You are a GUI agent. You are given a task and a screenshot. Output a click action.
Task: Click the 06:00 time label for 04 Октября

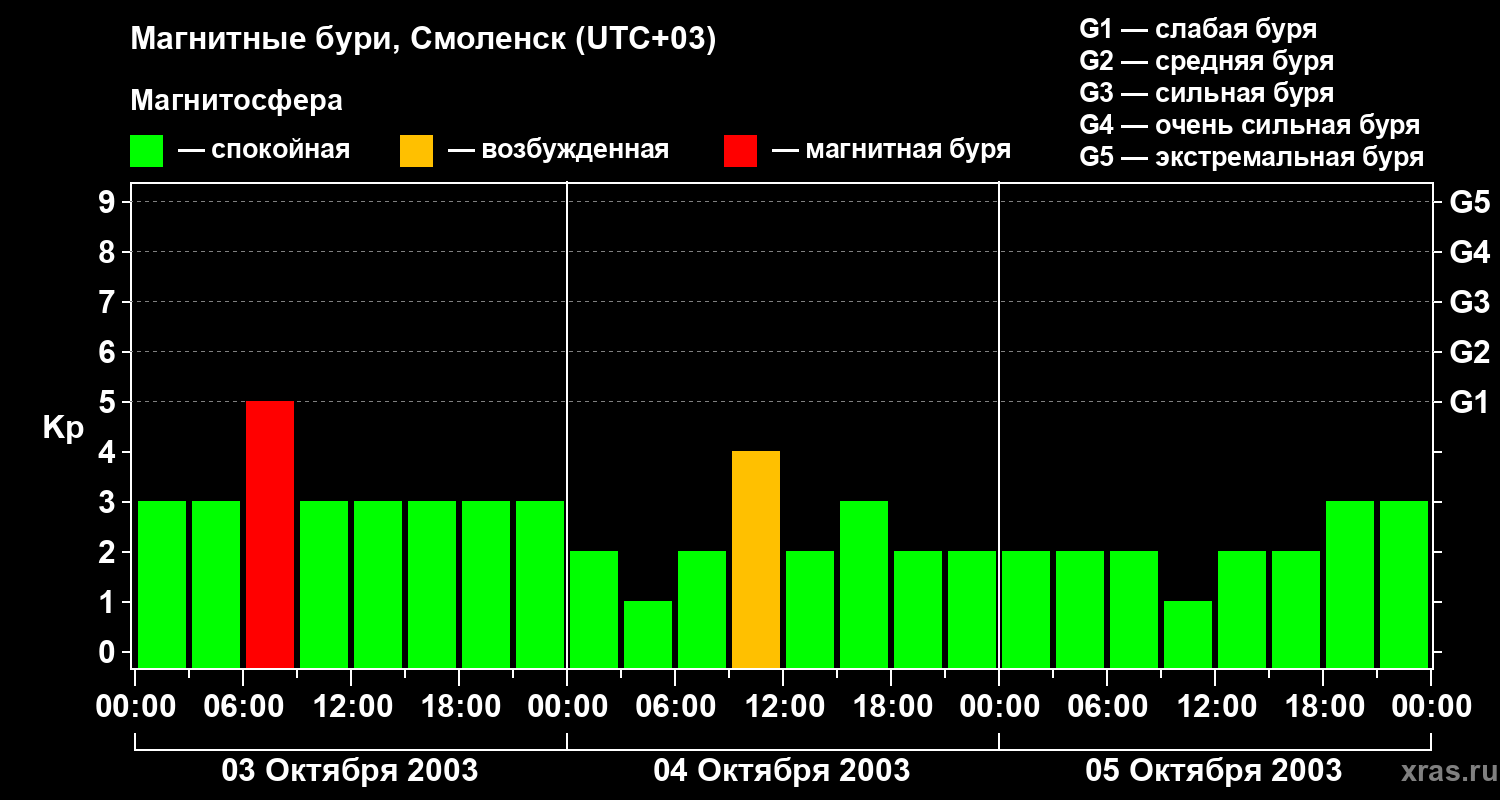675,707
